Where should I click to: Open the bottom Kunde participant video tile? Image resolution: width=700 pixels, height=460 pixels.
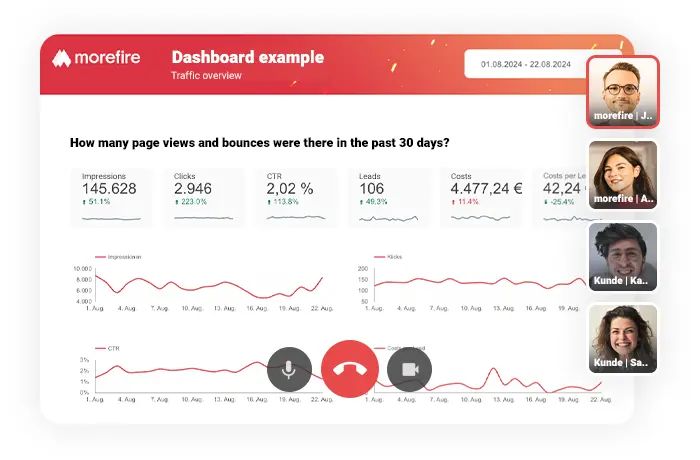pyautogui.click(x=622, y=338)
